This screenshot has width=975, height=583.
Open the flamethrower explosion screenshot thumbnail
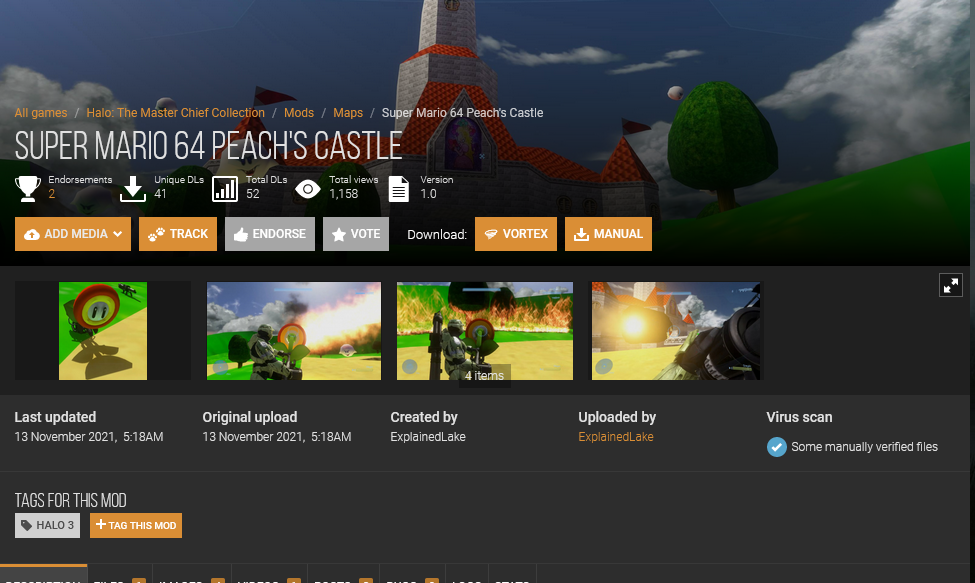pyautogui.click(x=293, y=331)
